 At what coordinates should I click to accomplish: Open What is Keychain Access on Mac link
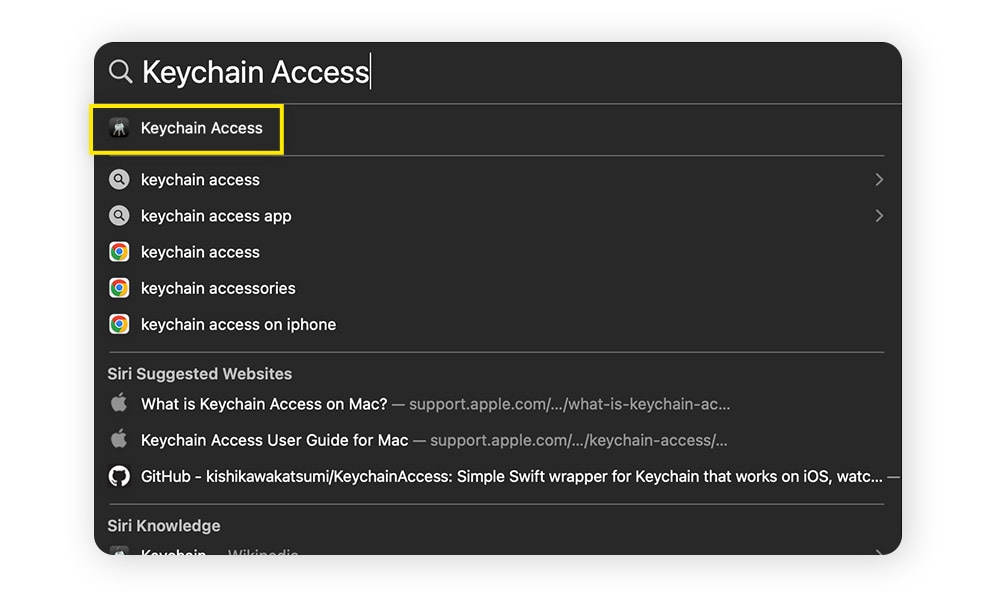436,404
